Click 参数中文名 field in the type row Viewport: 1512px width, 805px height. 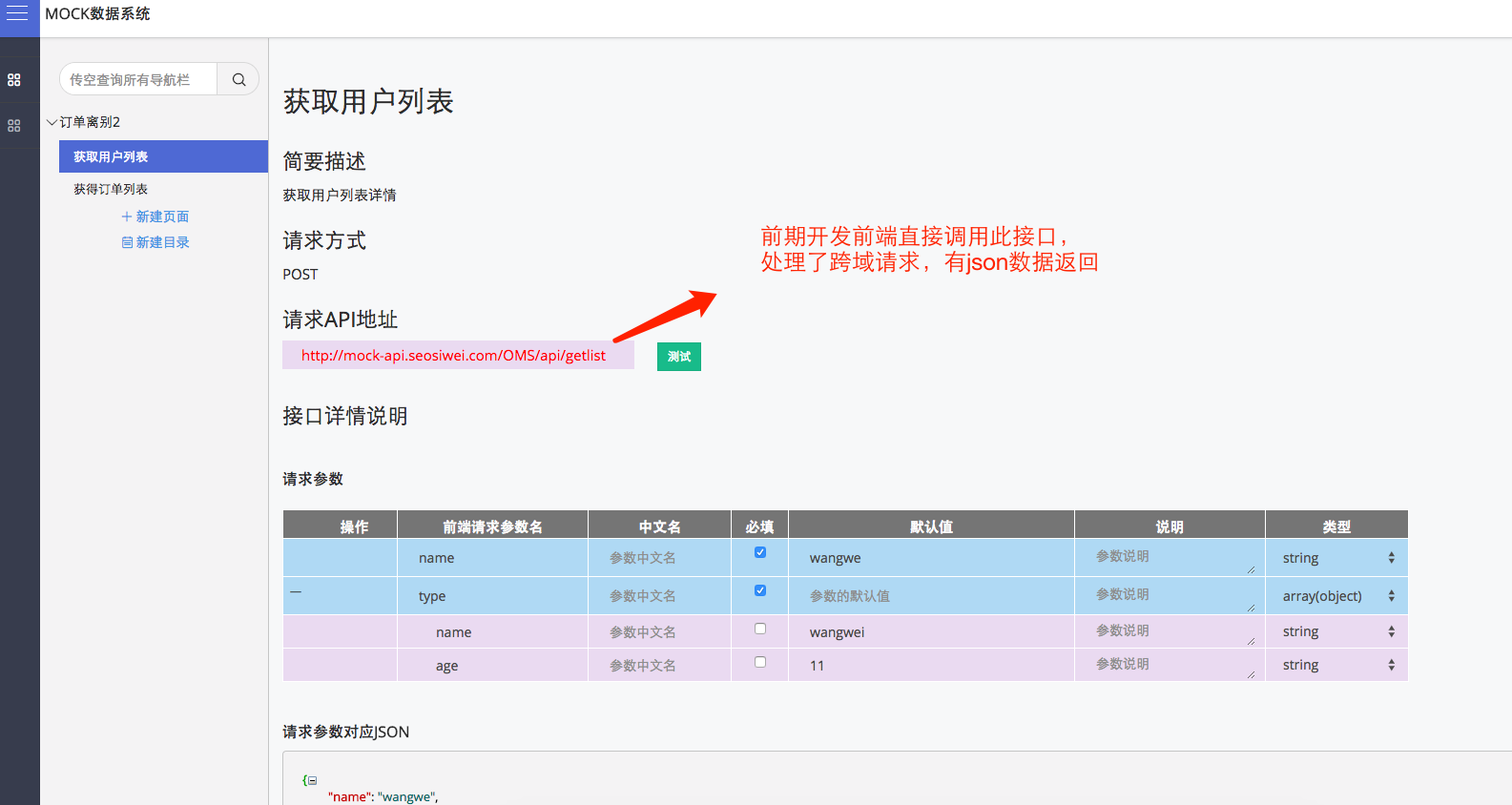660,596
